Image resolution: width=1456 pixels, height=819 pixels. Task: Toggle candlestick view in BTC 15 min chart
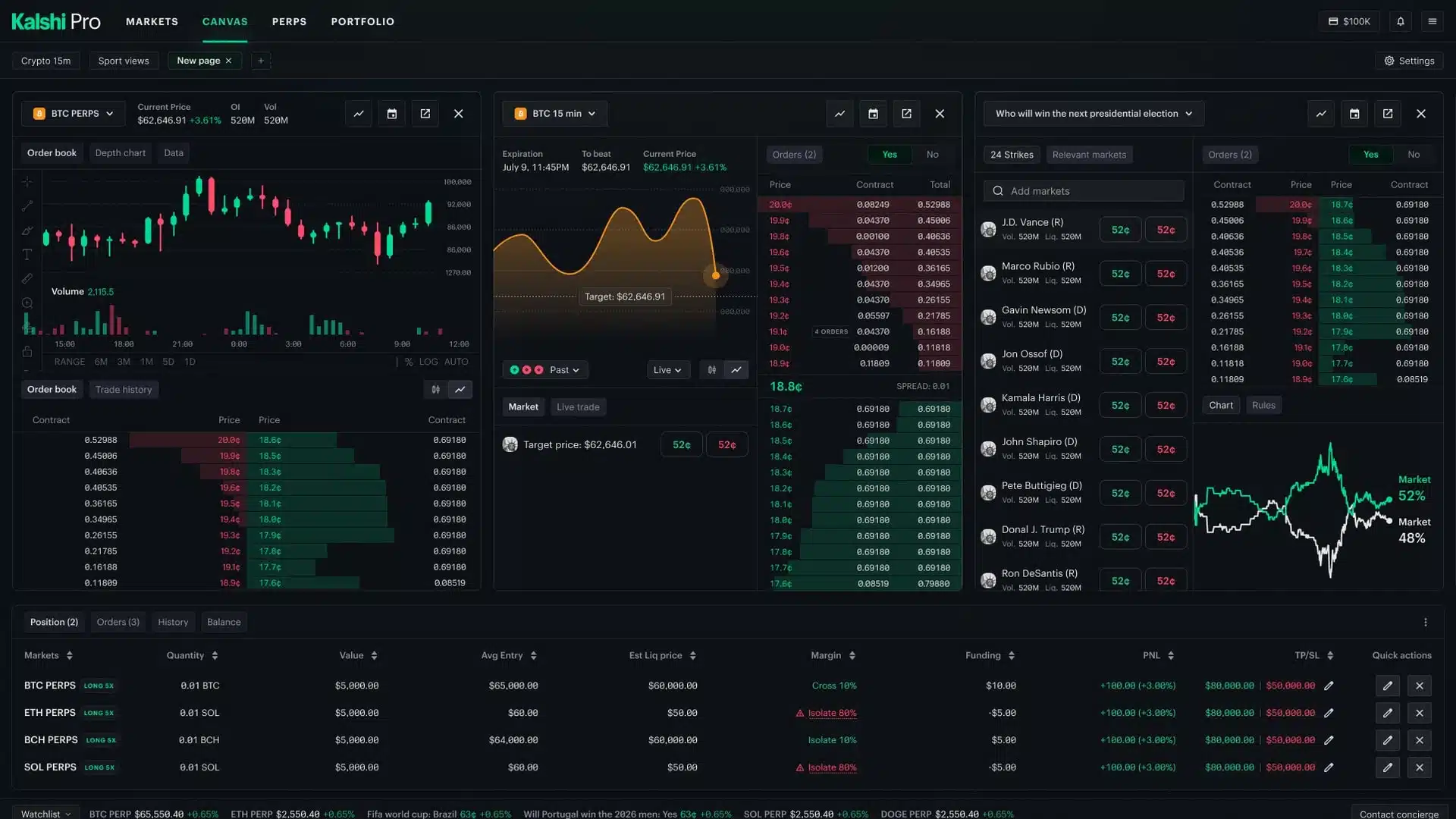pos(712,370)
